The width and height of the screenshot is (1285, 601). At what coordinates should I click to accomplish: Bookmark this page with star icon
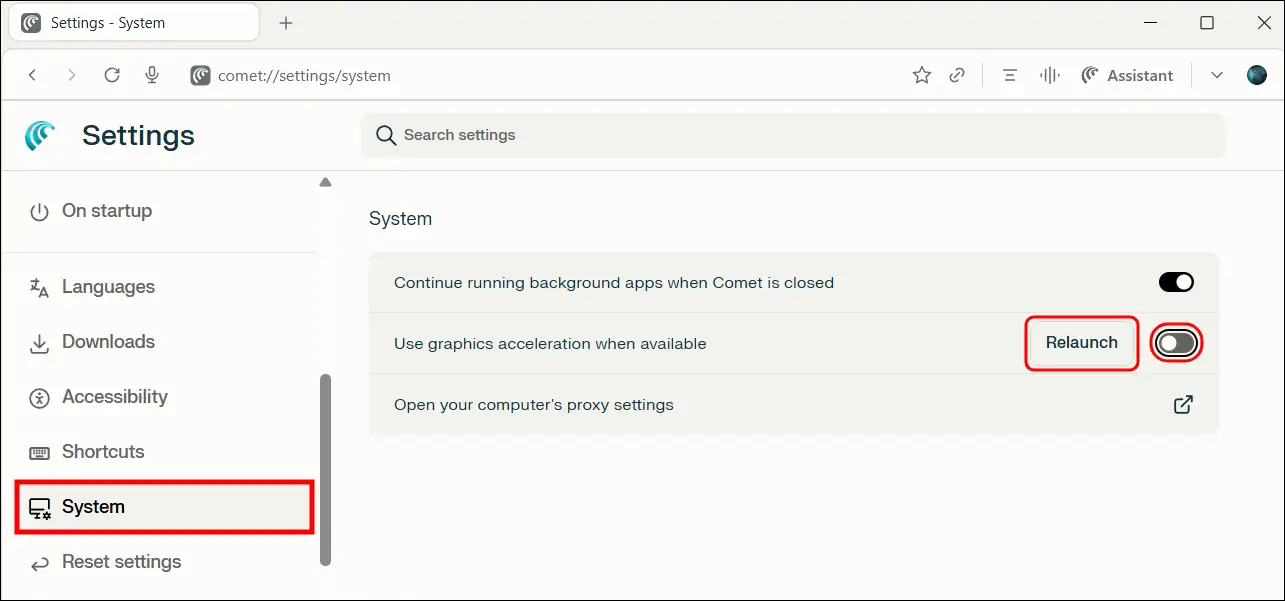921,75
